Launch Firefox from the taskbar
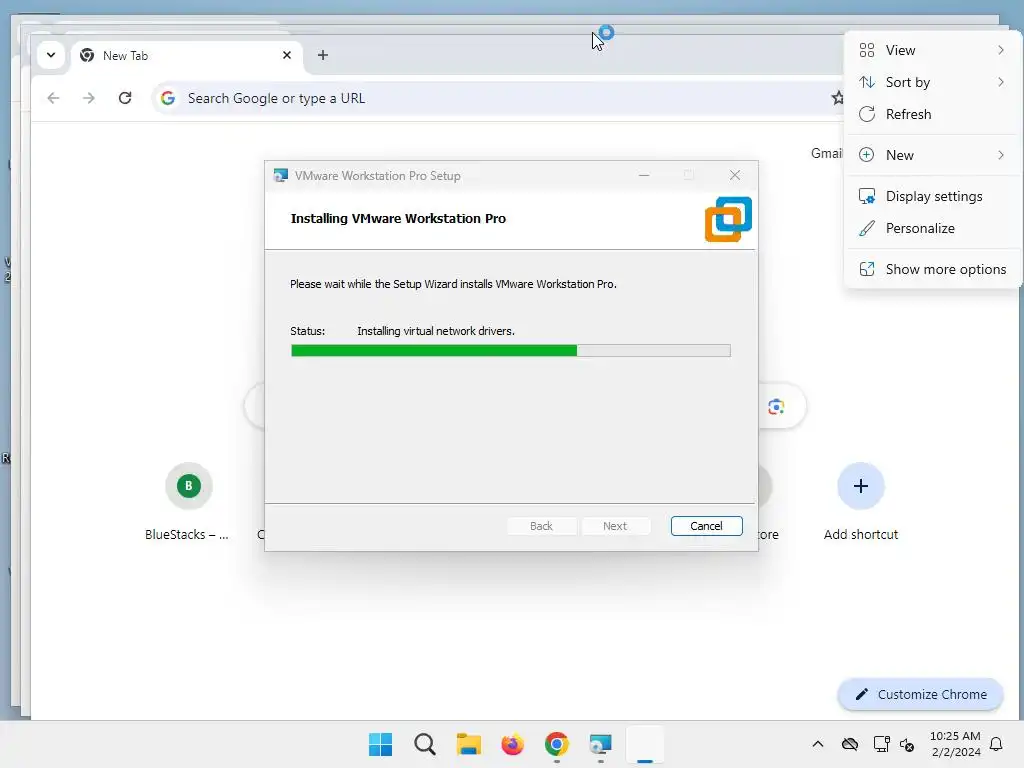Viewport: 1024px width, 768px height. coord(513,744)
